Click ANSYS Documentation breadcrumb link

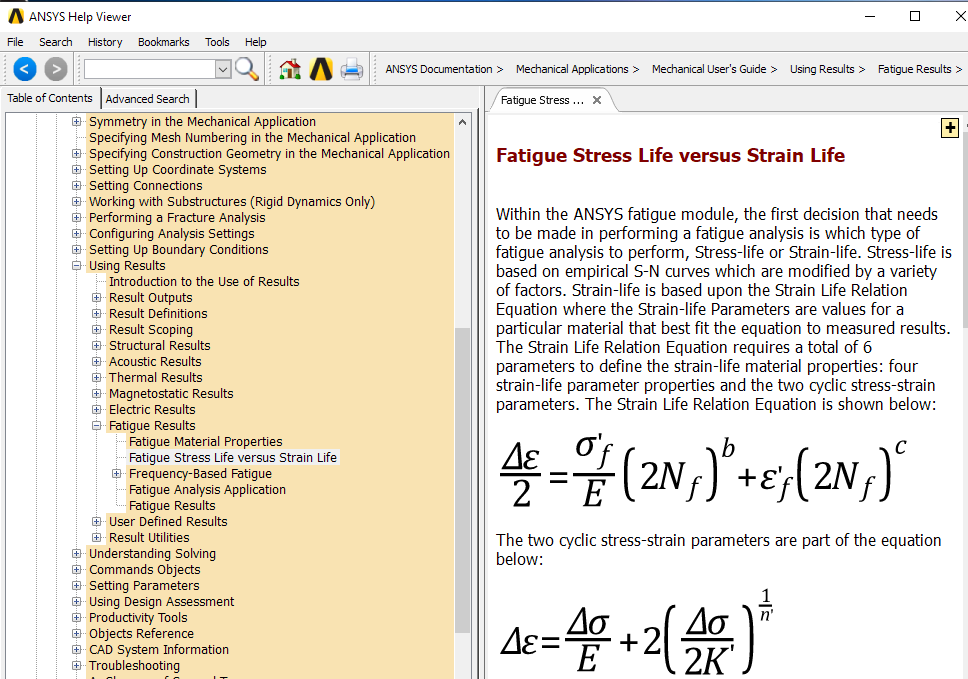point(439,69)
